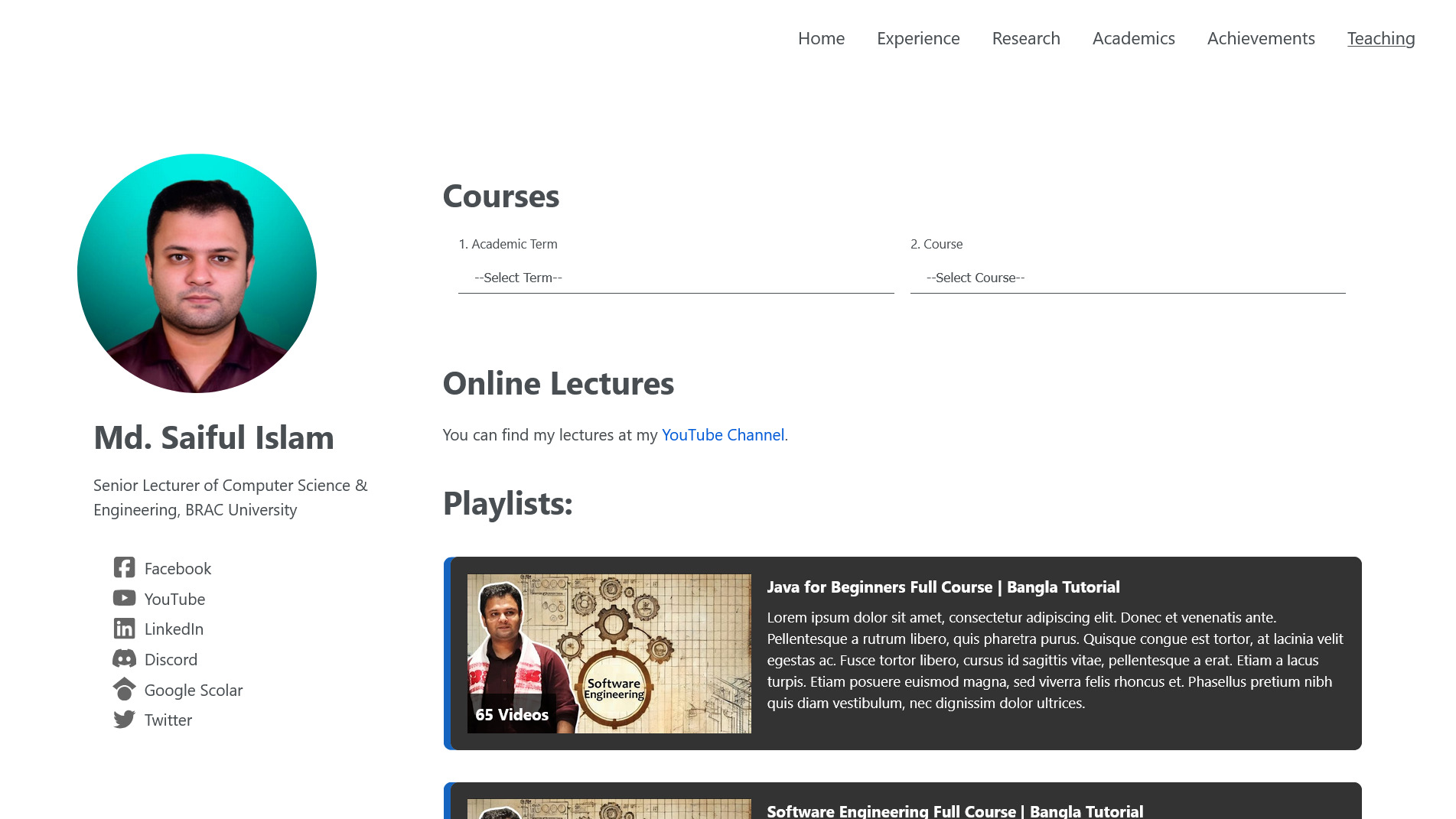
Task: Select the Teaching nav link
Action: tap(1381, 38)
